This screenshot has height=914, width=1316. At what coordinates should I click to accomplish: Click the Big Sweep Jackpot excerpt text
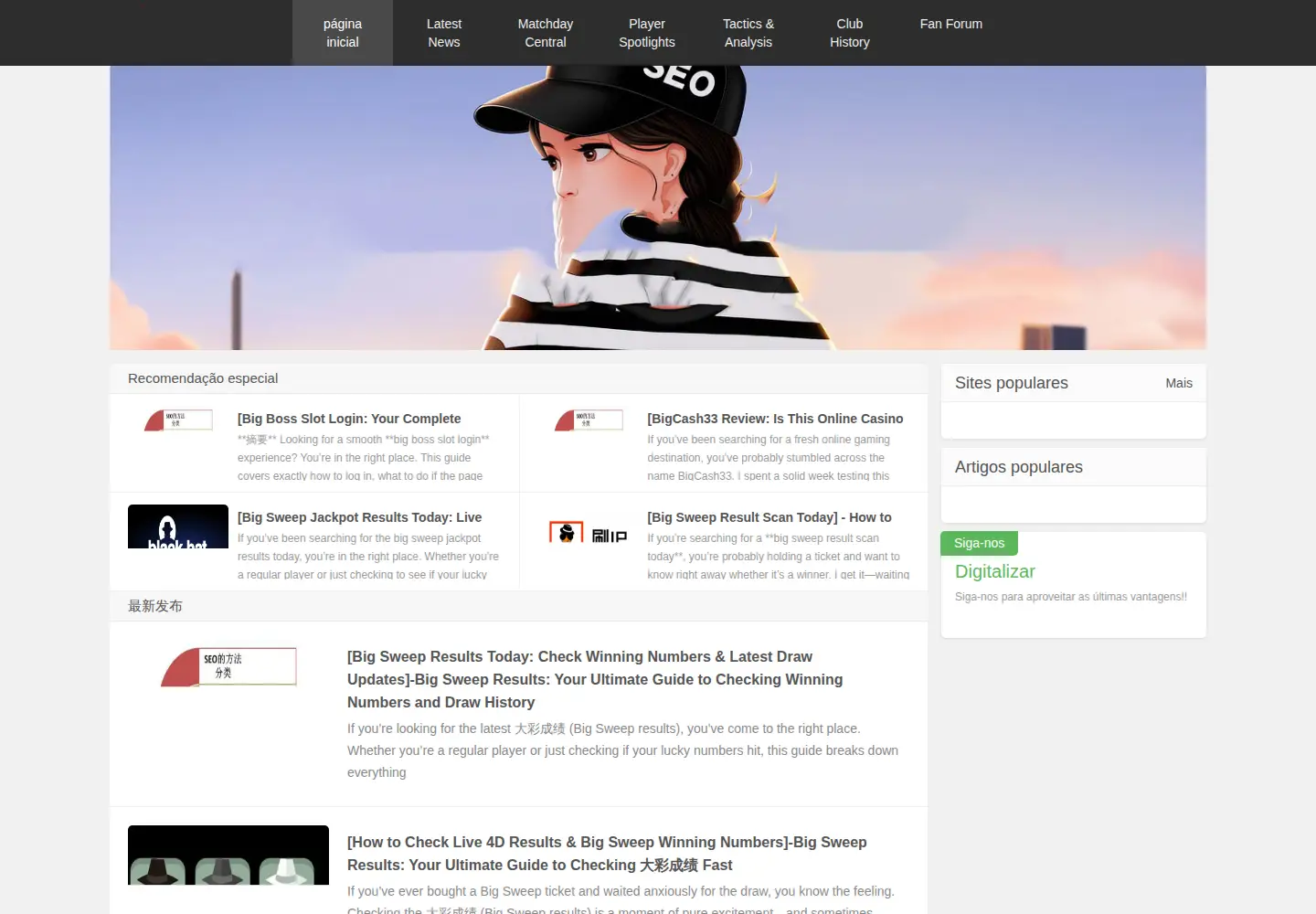pos(368,557)
